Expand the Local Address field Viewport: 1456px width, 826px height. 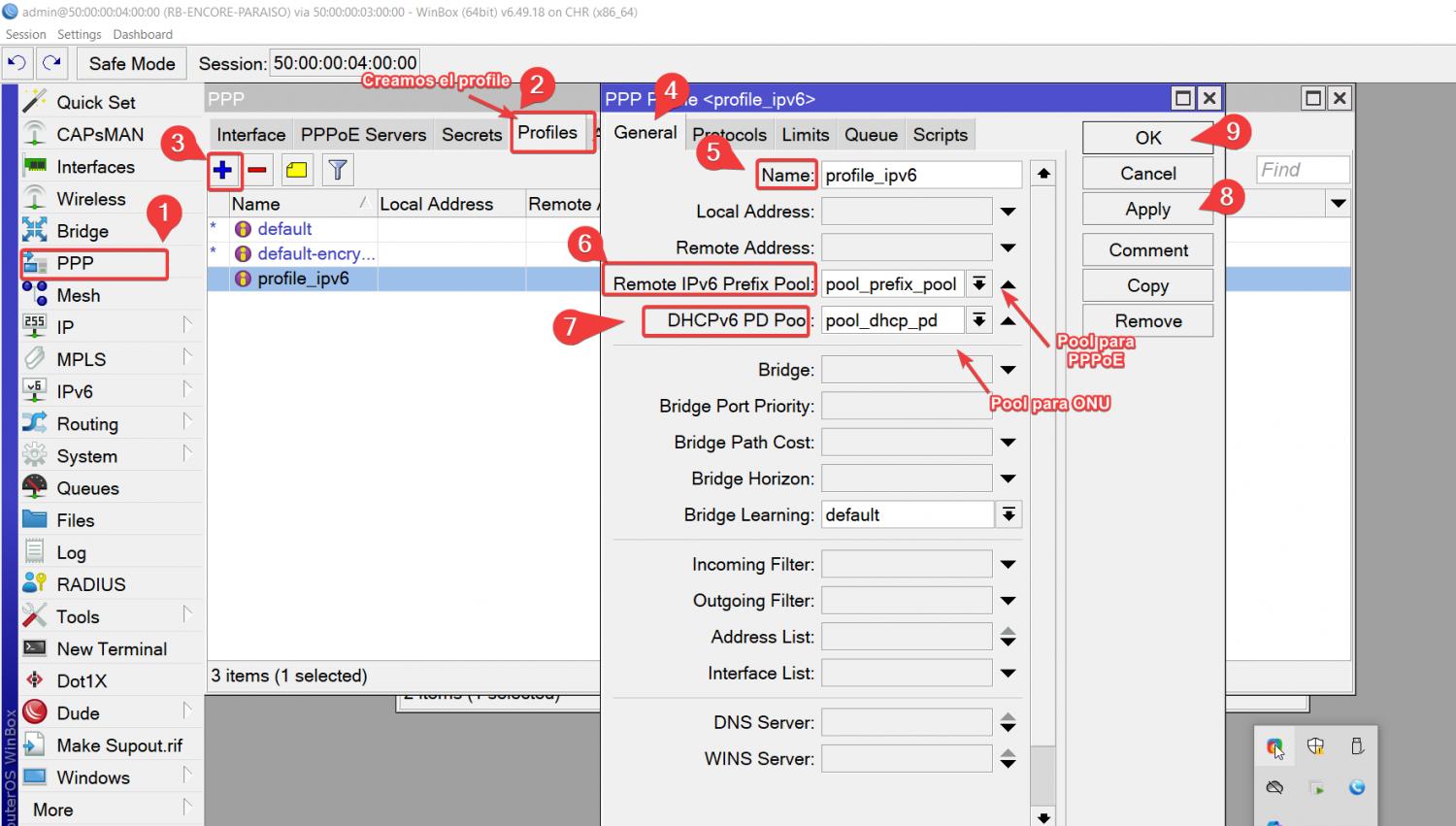click(x=1009, y=212)
